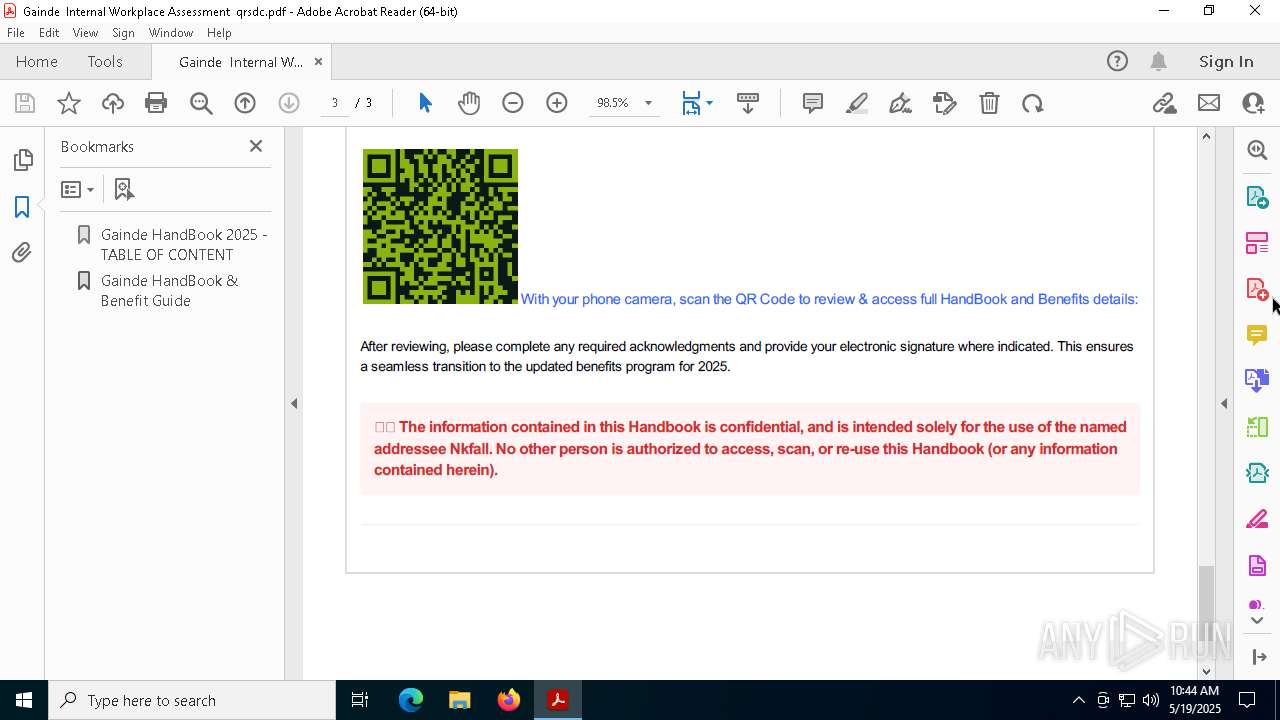The width and height of the screenshot is (1280, 720).
Task: Open pink Redact tool in right pane
Action: click(1257, 519)
